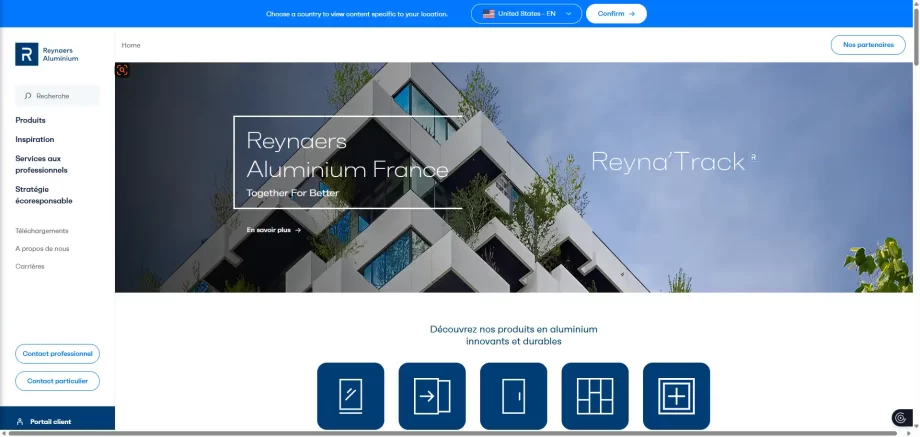The height and width of the screenshot is (437, 920).
Task: Go to Téléchargements page
Action: pos(42,231)
